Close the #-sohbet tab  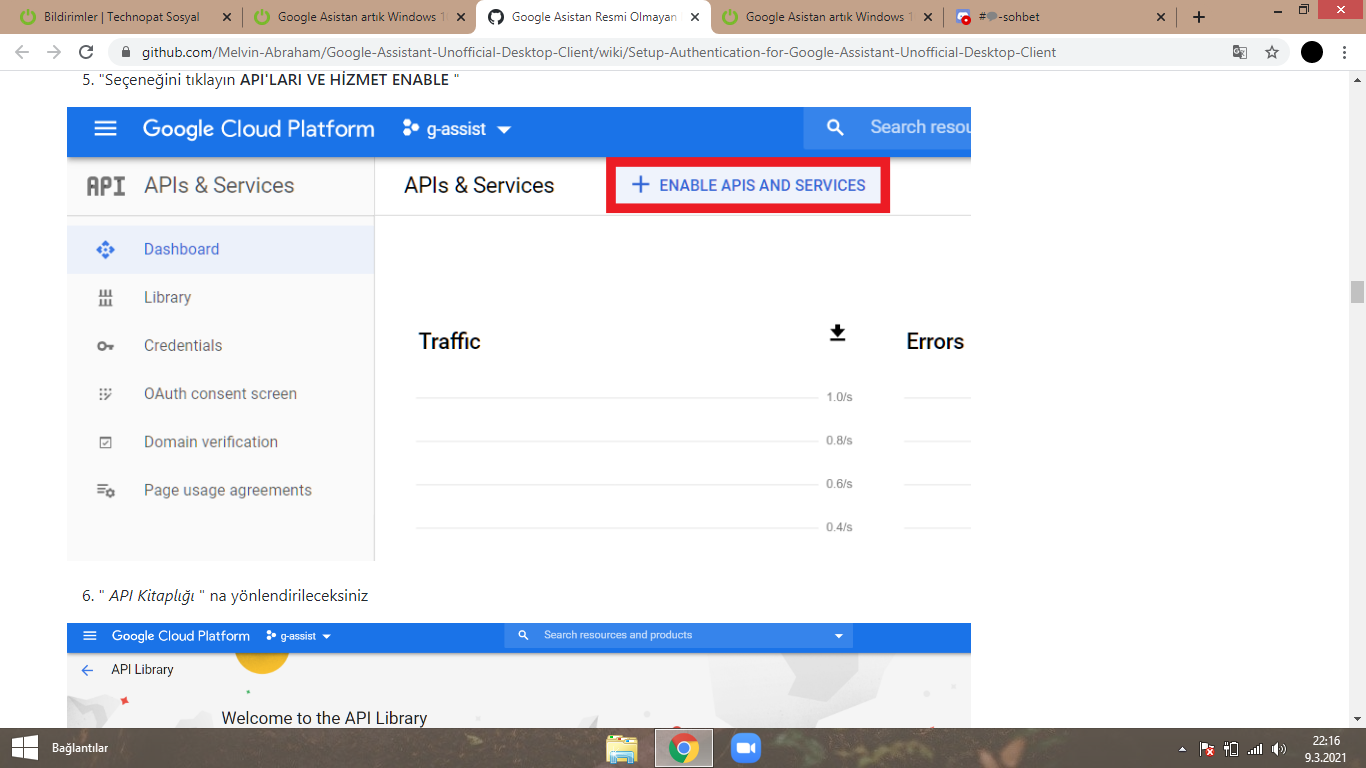pyautogui.click(x=1161, y=17)
